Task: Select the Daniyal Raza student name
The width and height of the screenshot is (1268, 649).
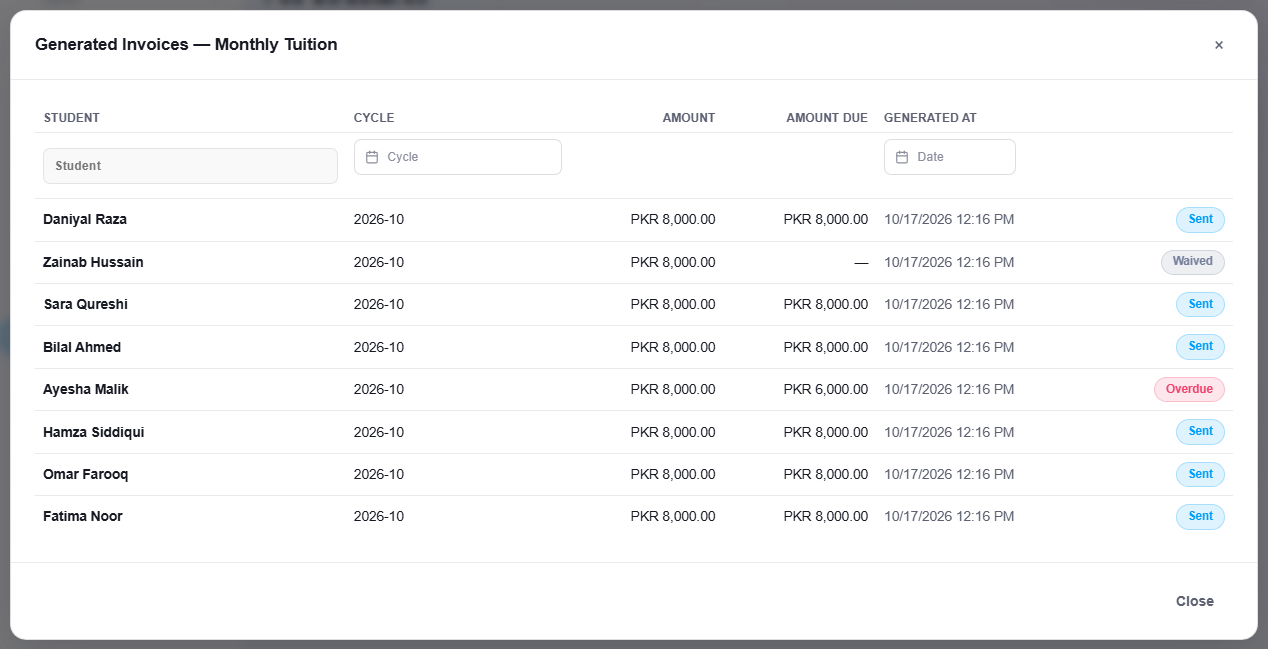Action: pos(85,219)
